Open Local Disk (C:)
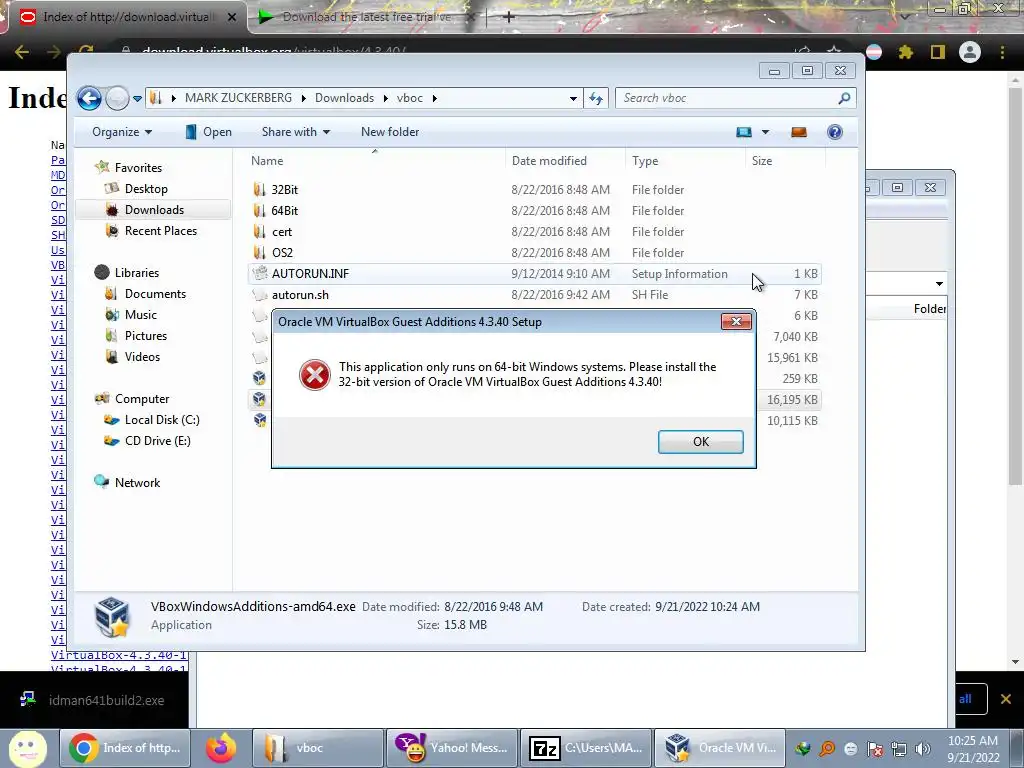This screenshot has width=1024, height=768. click(x=162, y=420)
